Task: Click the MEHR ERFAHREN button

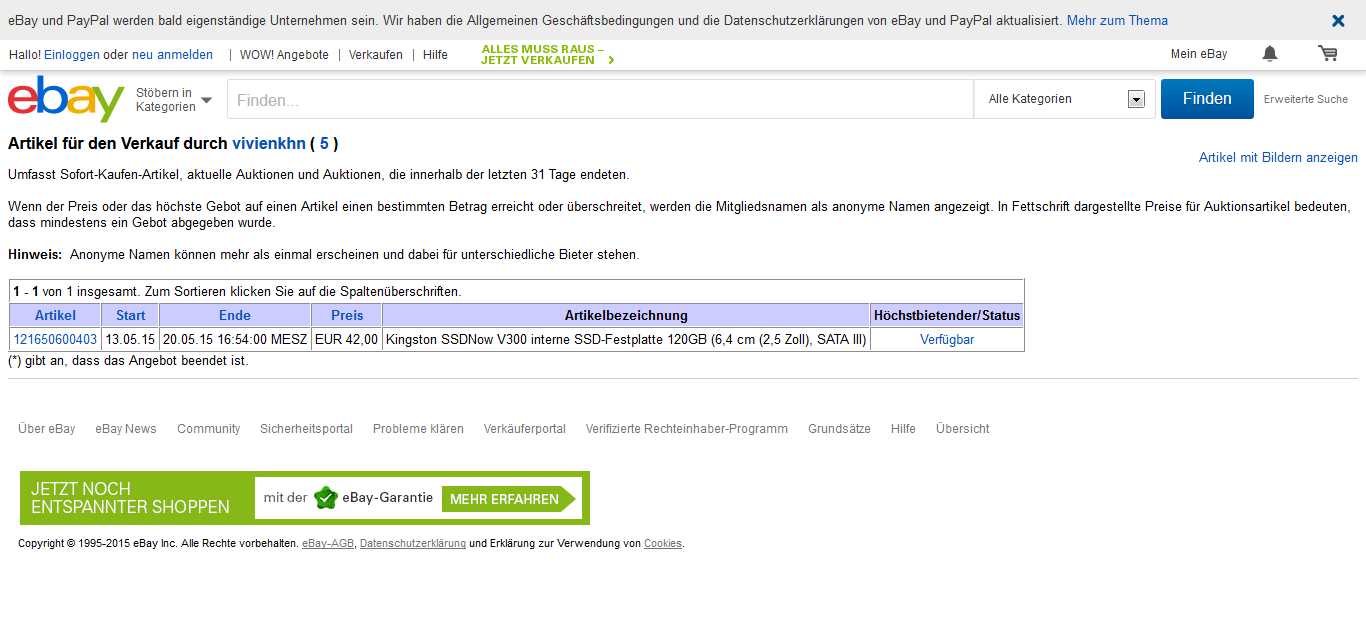Action: coord(505,499)
